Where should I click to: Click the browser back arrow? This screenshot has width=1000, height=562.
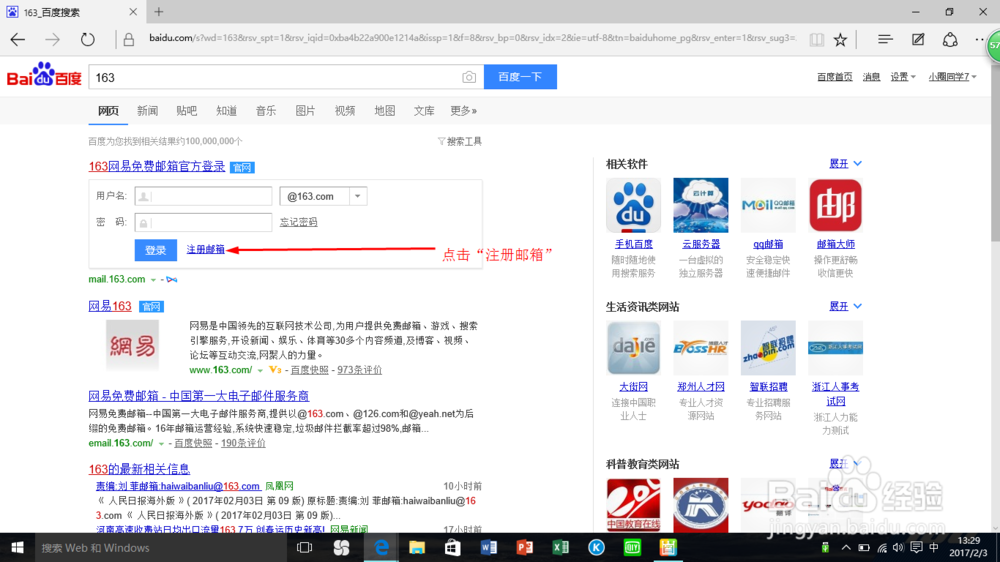pos(18,40)
